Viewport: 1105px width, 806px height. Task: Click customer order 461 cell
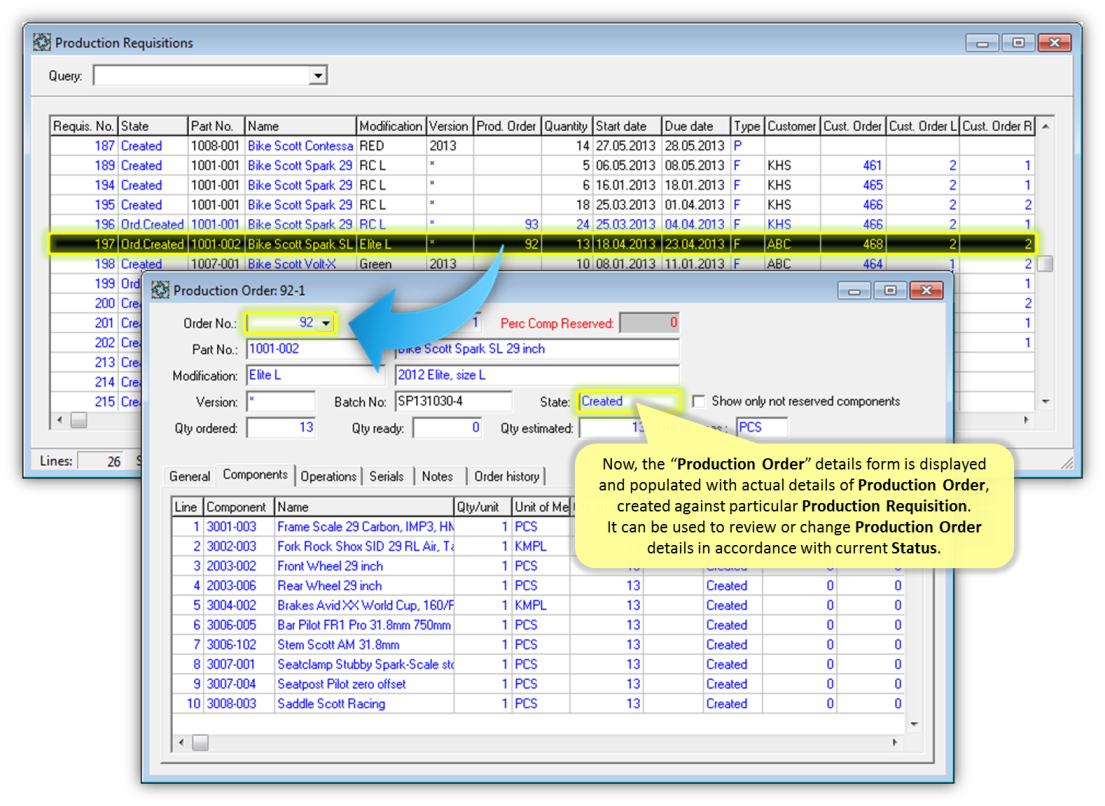pos(853,166)
